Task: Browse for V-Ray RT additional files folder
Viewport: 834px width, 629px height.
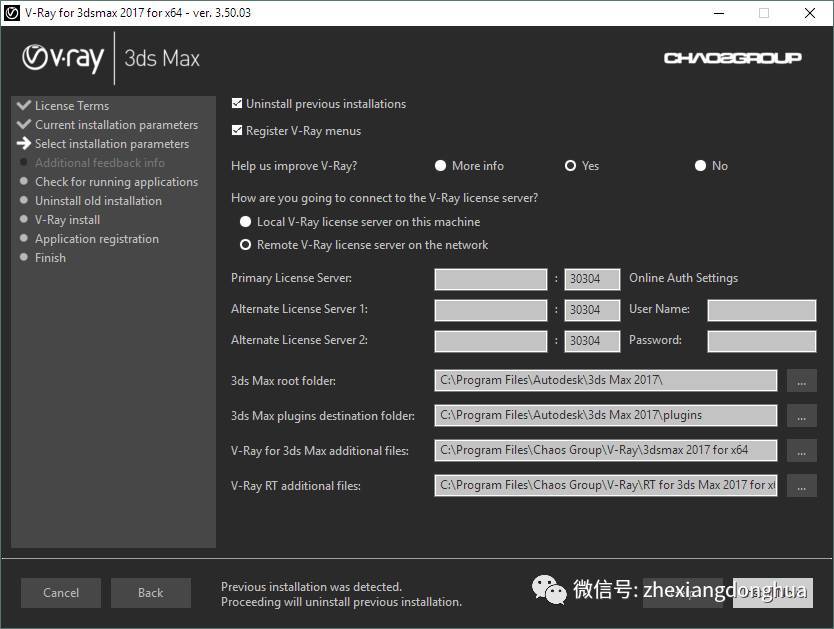Action: coord(802,486)
